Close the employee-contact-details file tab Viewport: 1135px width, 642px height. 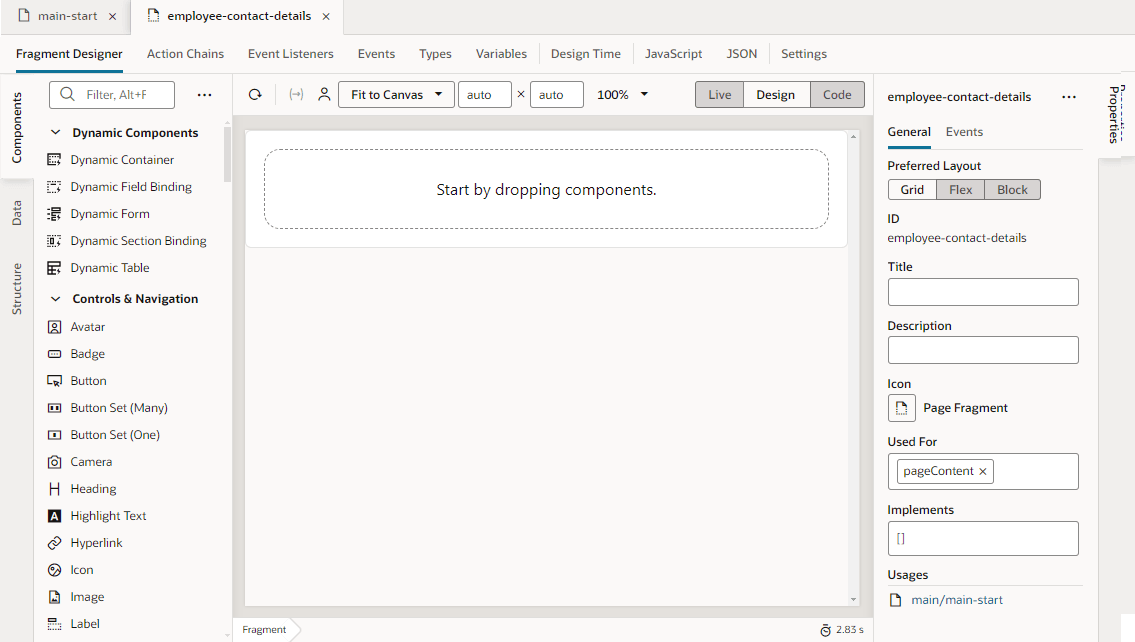coord(326,17)
